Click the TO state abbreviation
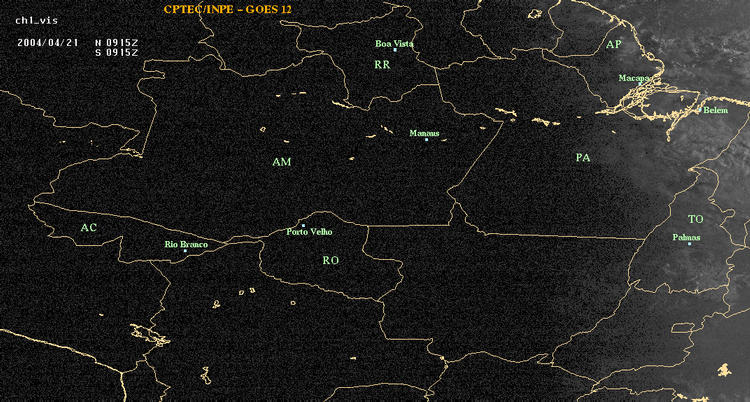This screenshot has height=402, width=750. coord(696,219)
